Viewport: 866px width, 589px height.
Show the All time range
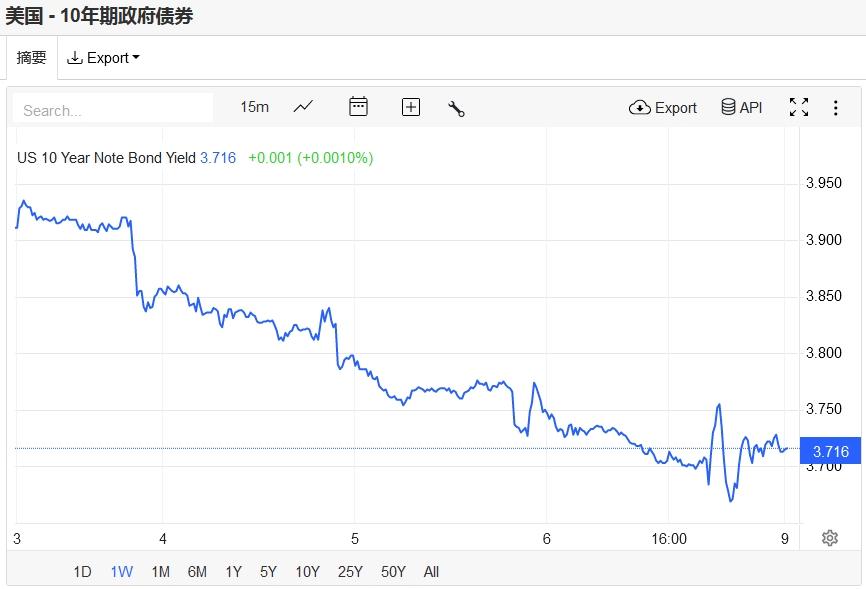431,572
